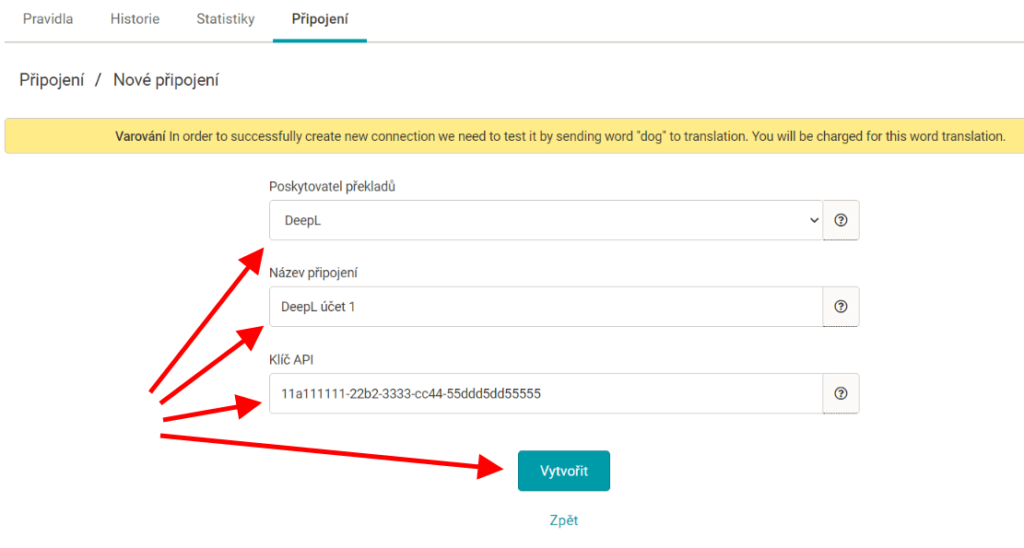Click the chevron arrow in provider select
Screen dimensions: 1024x548
tap(814, 220)
